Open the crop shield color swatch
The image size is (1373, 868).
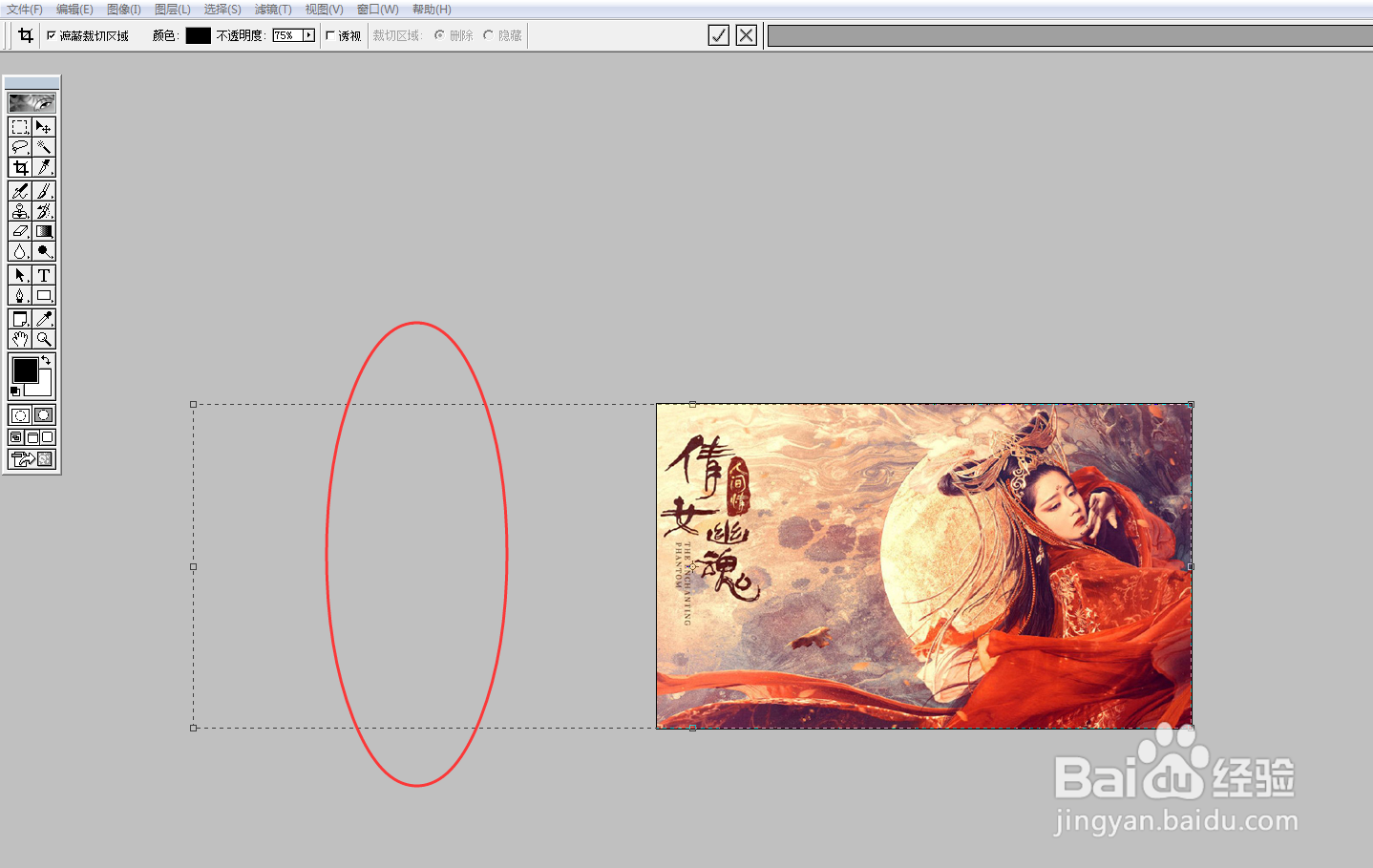pyautogui.click(x=198, y=35)
